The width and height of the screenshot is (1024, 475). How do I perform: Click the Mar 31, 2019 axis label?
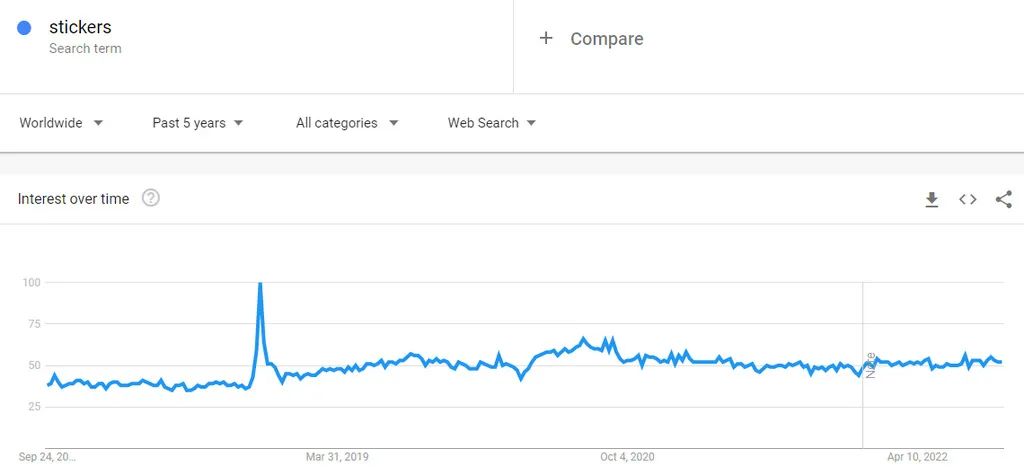point(337,457)
